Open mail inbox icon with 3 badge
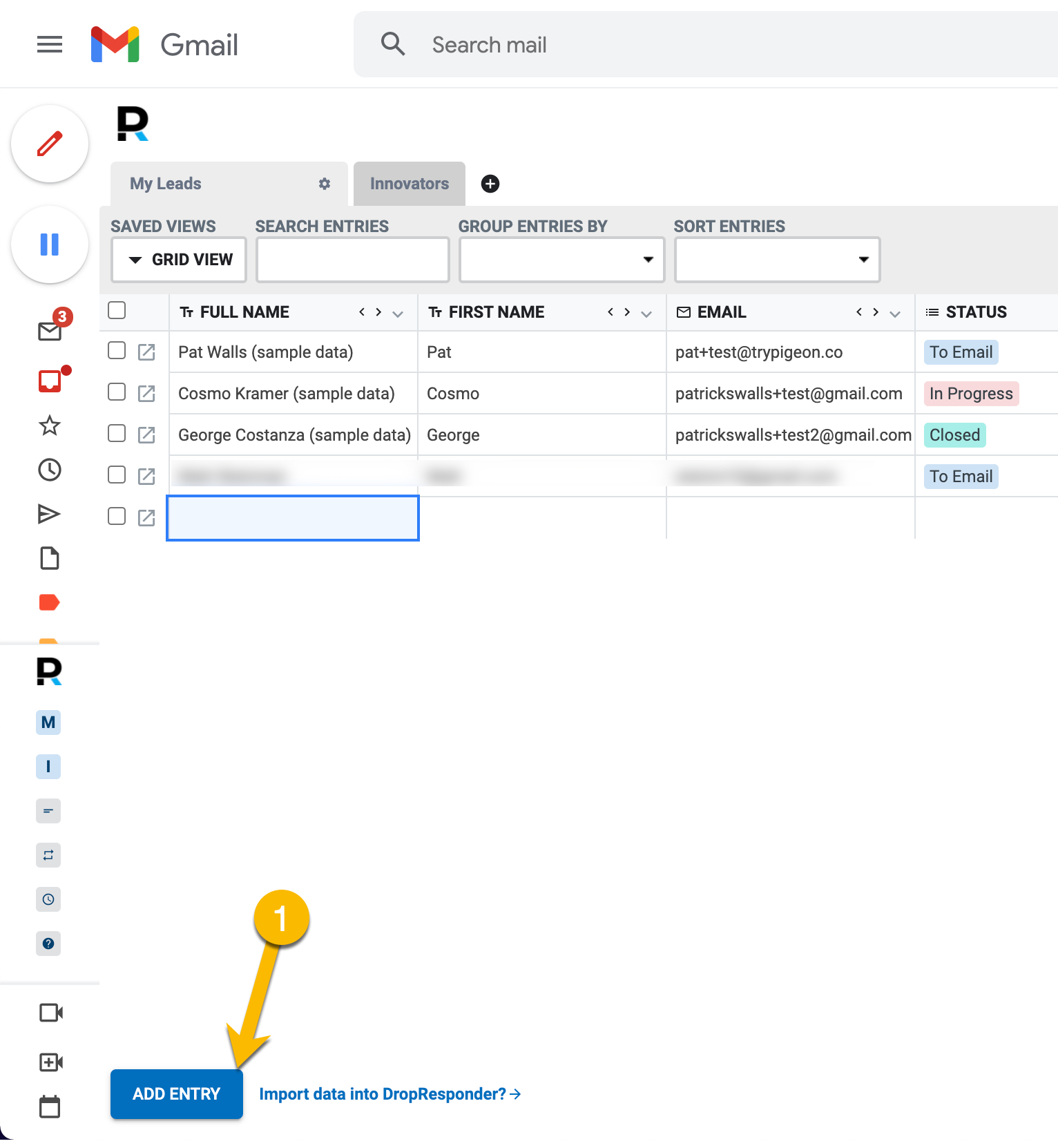The height and width of the screenshot is (1148, 1058). (x=50, y=331)
